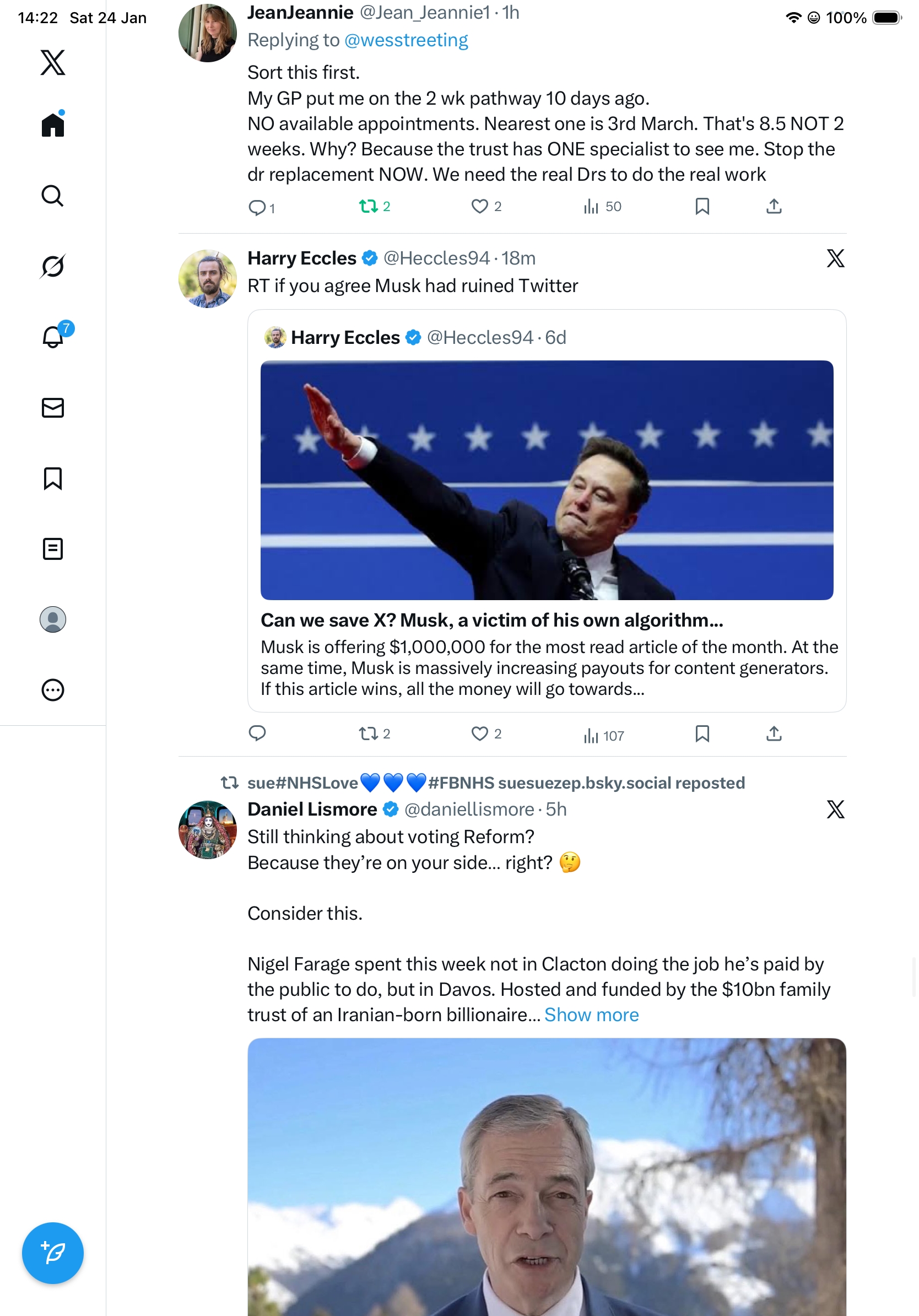Open Notifications bell with 7 badge
The width and height of the screenshot is (919, 1316).
[x=53, y=337]
